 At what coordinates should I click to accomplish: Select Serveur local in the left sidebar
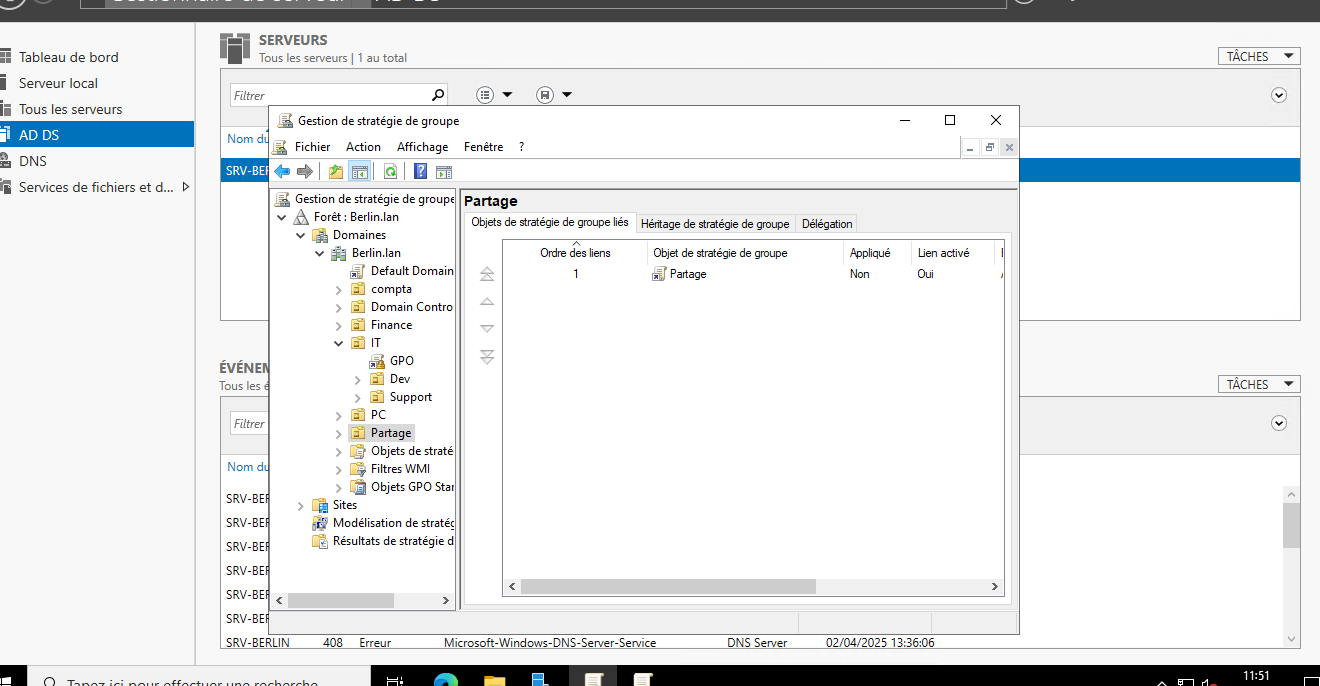tap(58, 83)
